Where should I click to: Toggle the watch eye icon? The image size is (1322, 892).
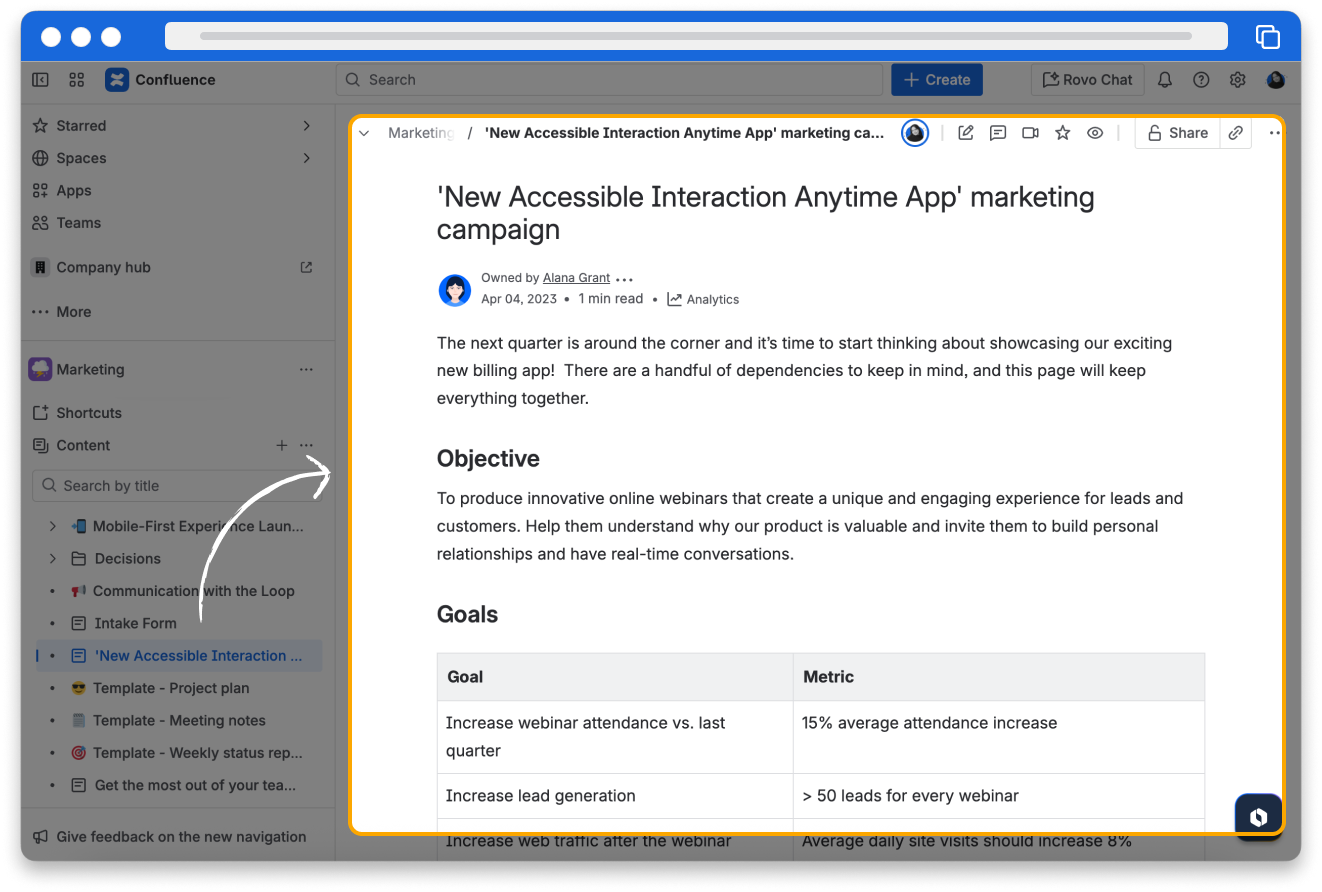(1095, 133)
